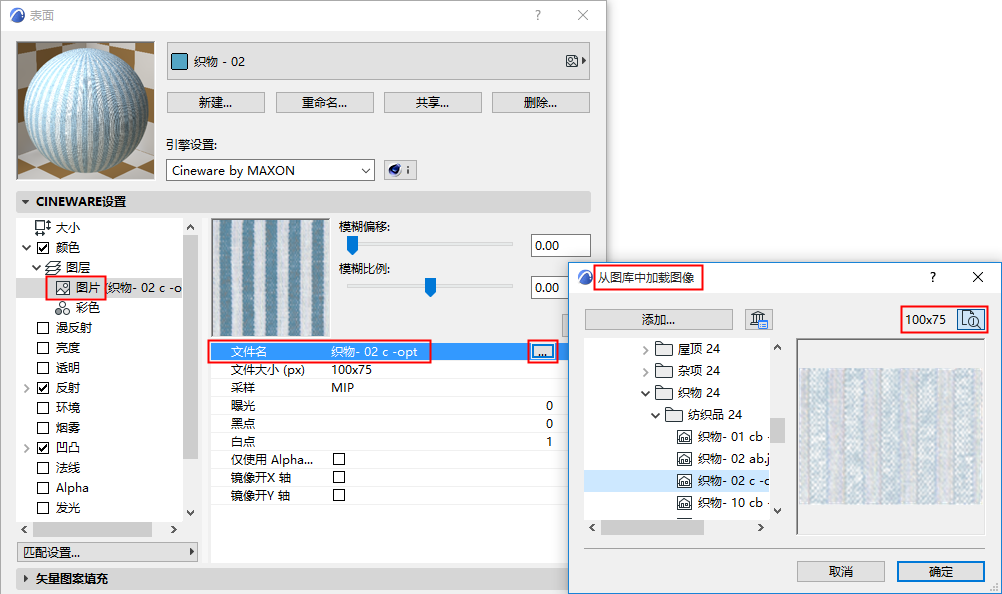
Task: Select 织物- 01 cb image file
Action: point(723,437)
